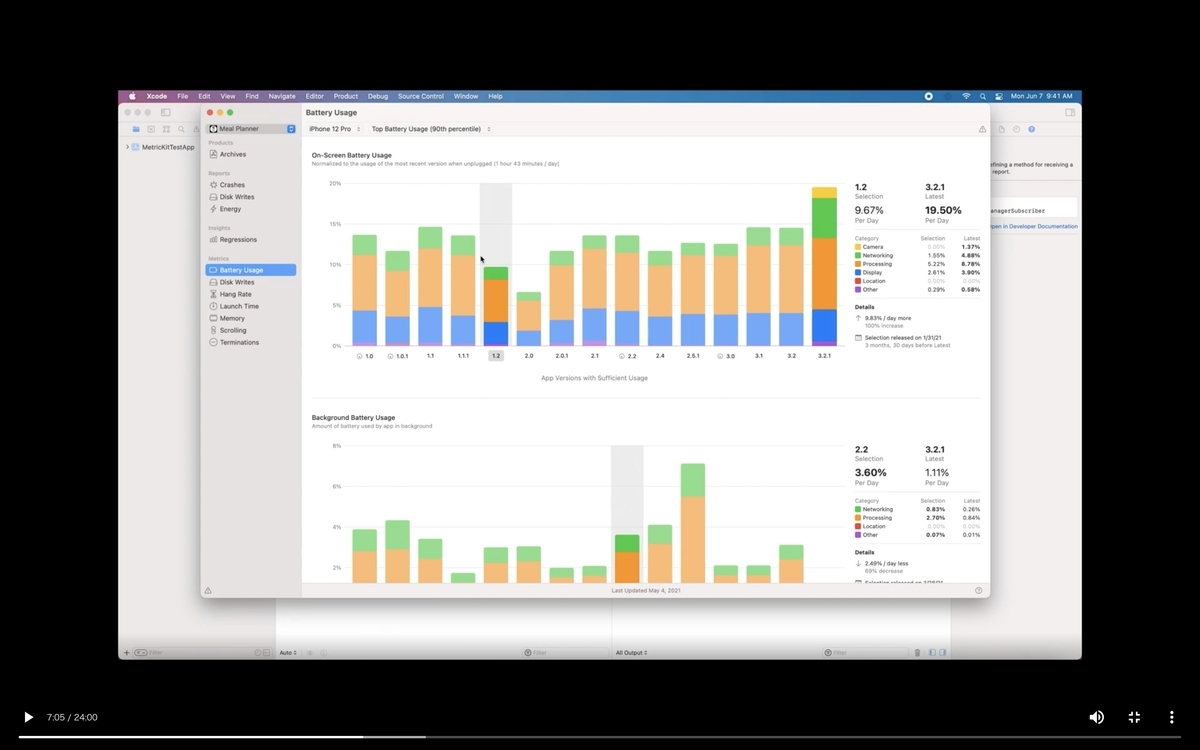Add item with plus button in navigator
This screenshot has width=1200, height=750.
coord(126,653)
